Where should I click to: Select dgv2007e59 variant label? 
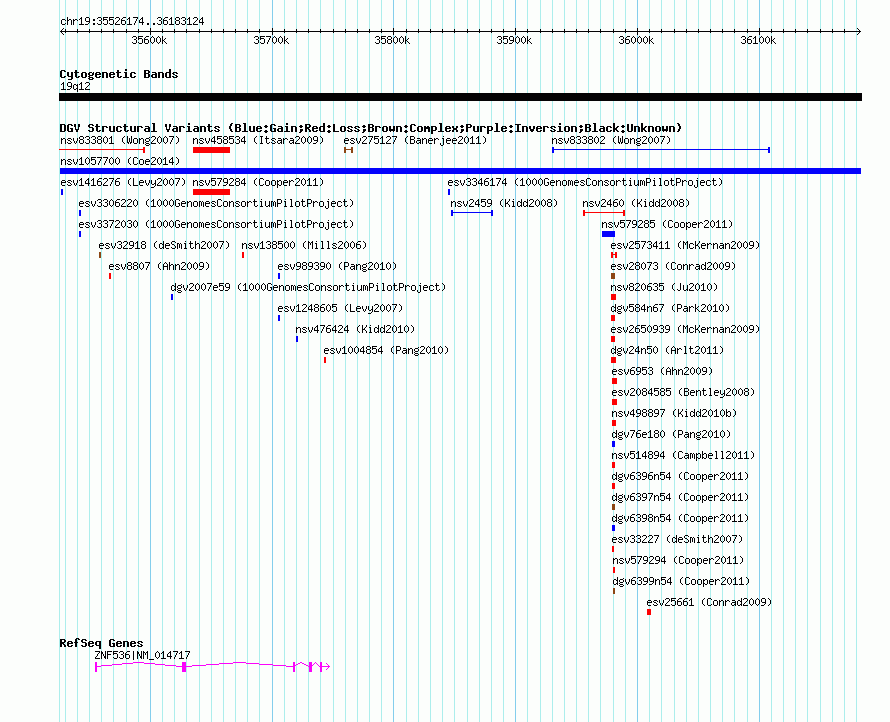308,287
